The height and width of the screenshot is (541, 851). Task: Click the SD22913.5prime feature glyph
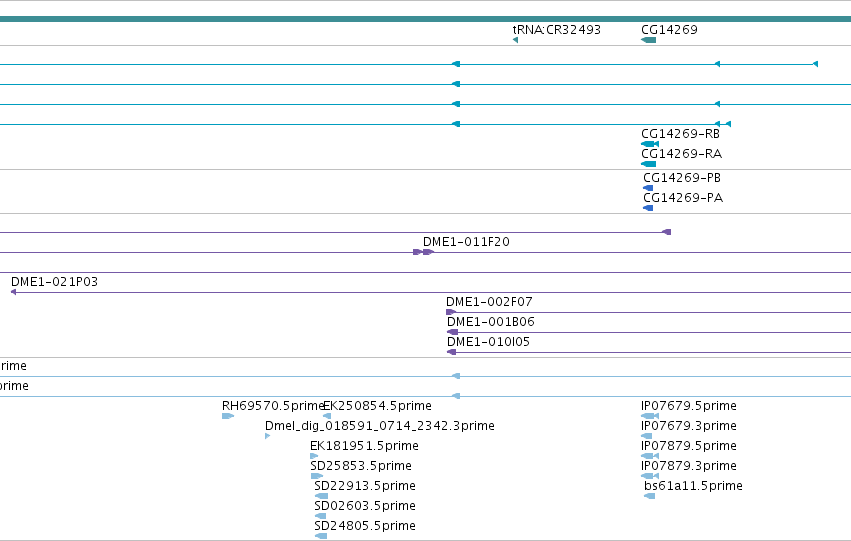321,497
